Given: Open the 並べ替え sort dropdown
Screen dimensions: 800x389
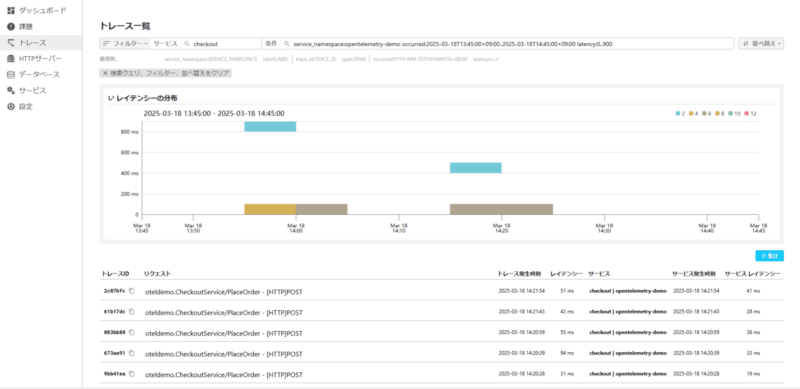Looking at the screenshot, I should coord(761,44).
